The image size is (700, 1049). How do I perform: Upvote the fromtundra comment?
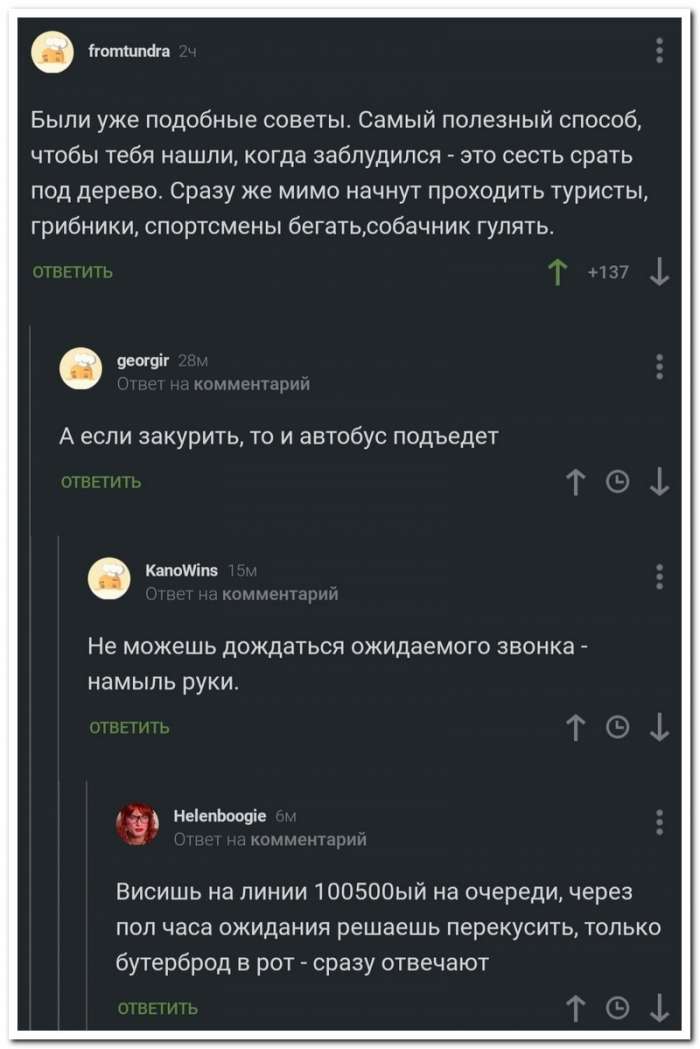click(x=557, y=272)
